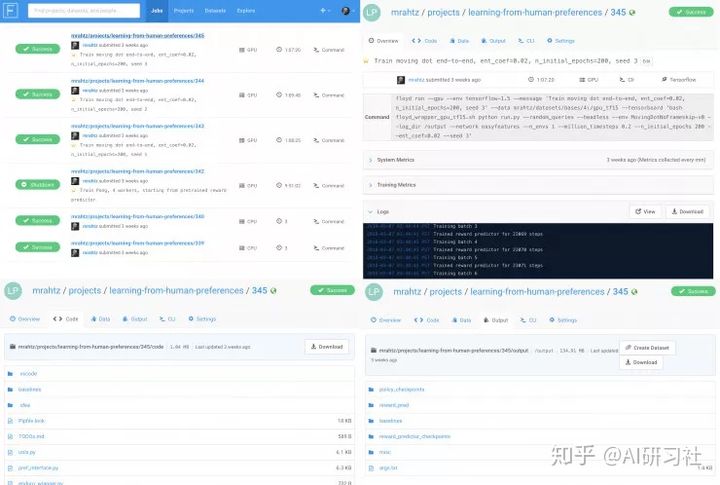
Task: Open the Overview tab in bottom-left Code panel
Action: click(25, 319)
